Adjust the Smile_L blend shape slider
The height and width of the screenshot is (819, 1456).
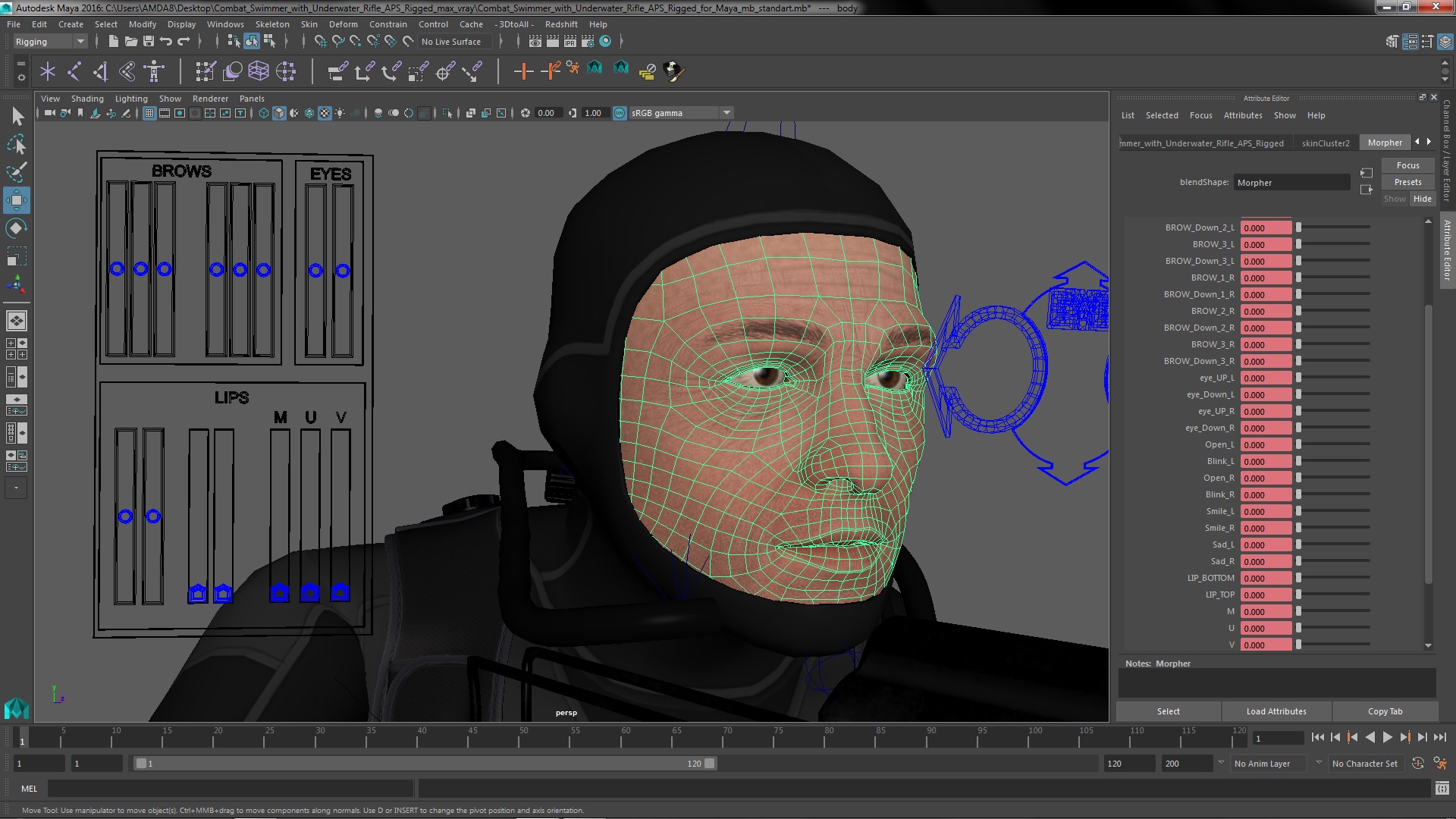[1298, 512]
